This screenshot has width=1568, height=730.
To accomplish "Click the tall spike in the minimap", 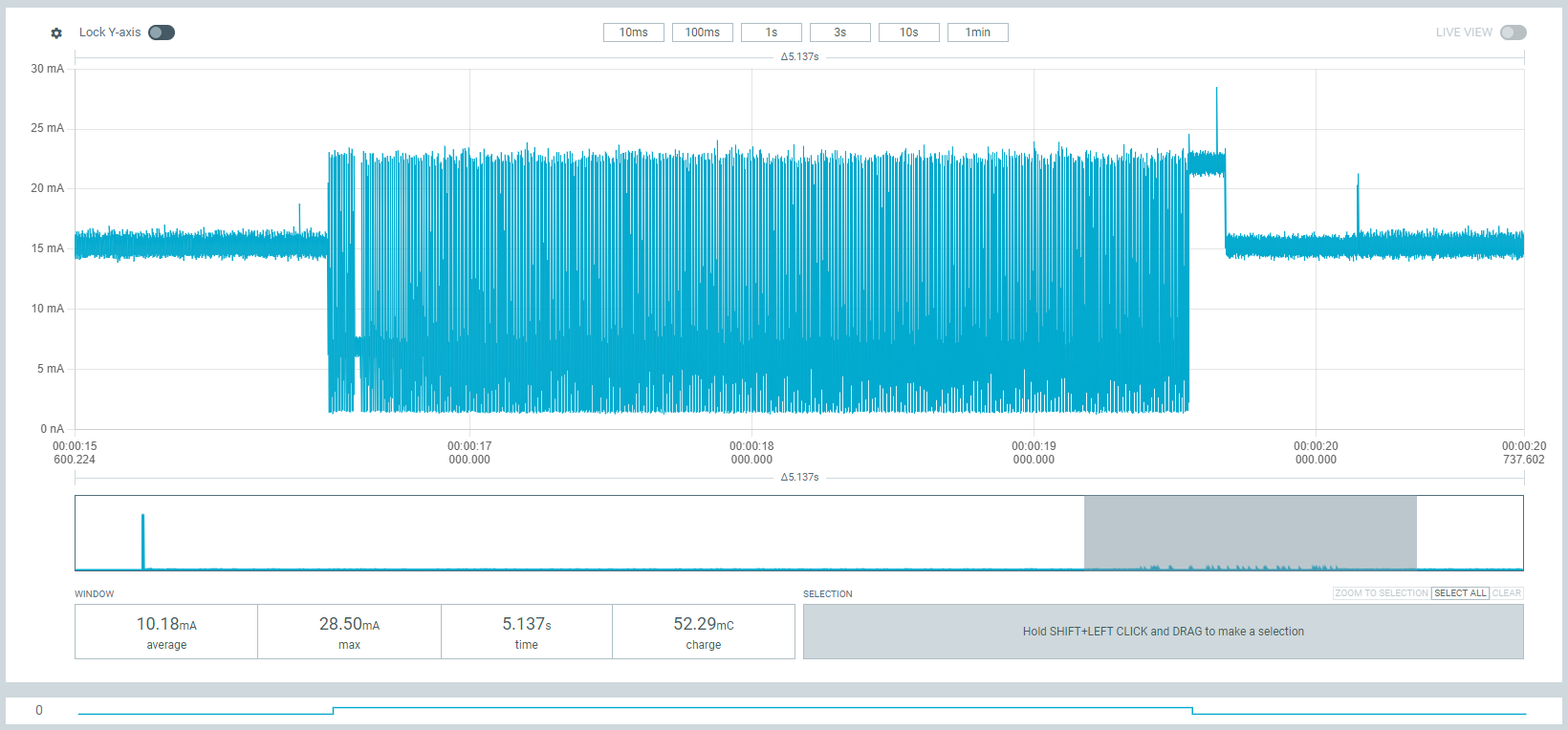I will (x=143, y=541).
